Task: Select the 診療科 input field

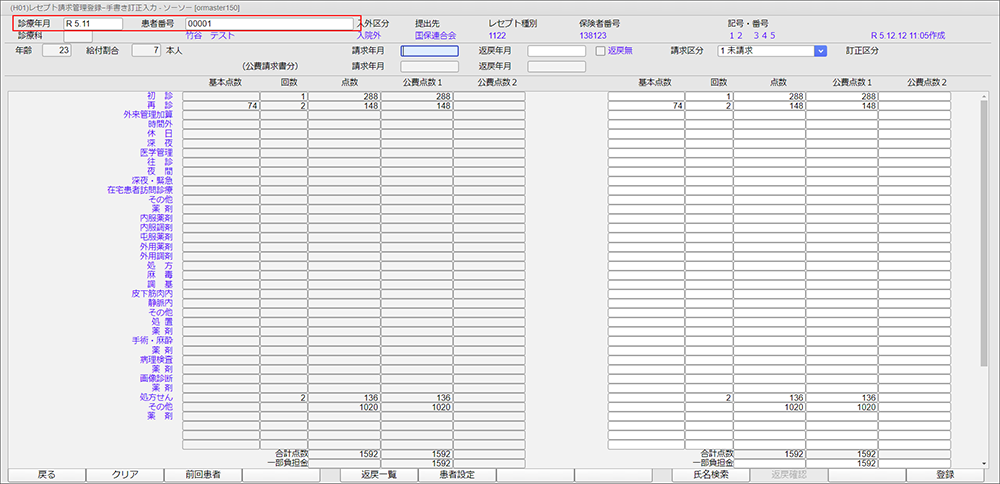Action: point(78,36)
